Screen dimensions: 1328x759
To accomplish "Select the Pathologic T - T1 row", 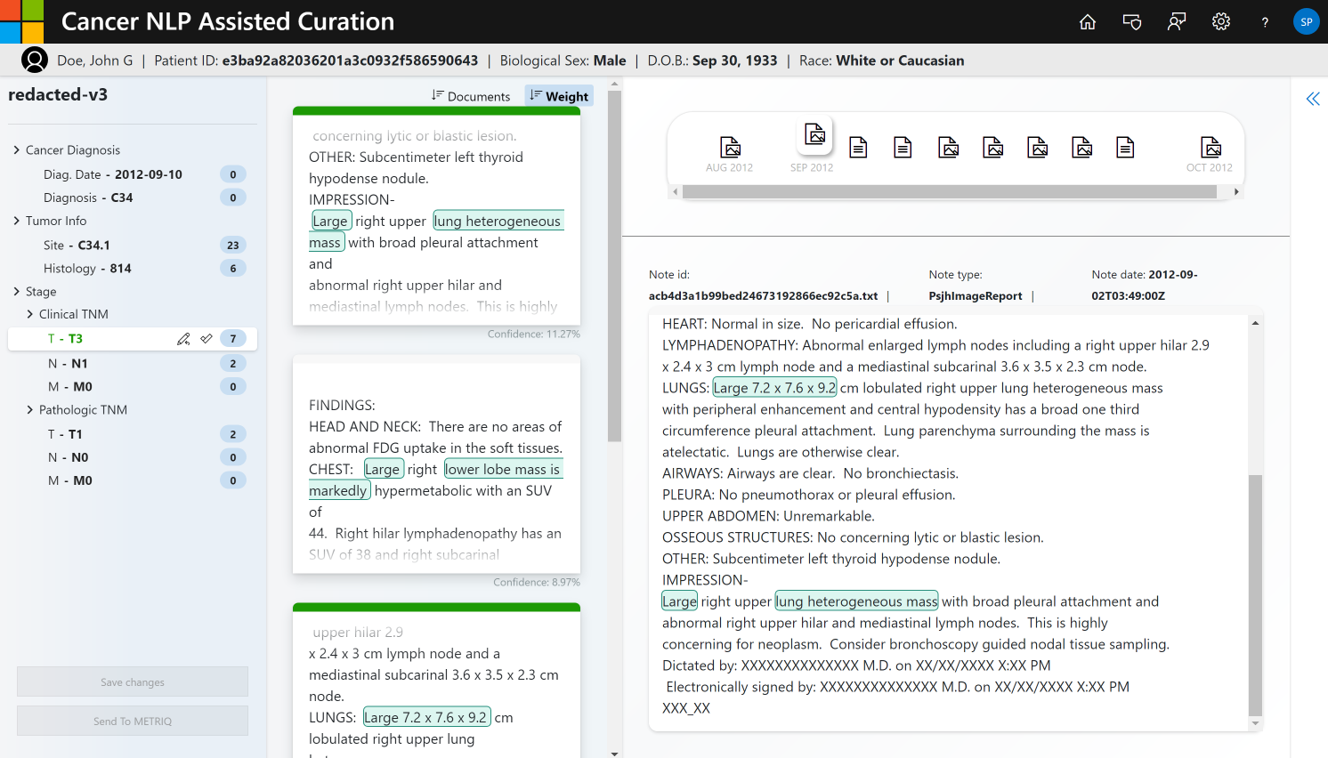I will 132,434.
